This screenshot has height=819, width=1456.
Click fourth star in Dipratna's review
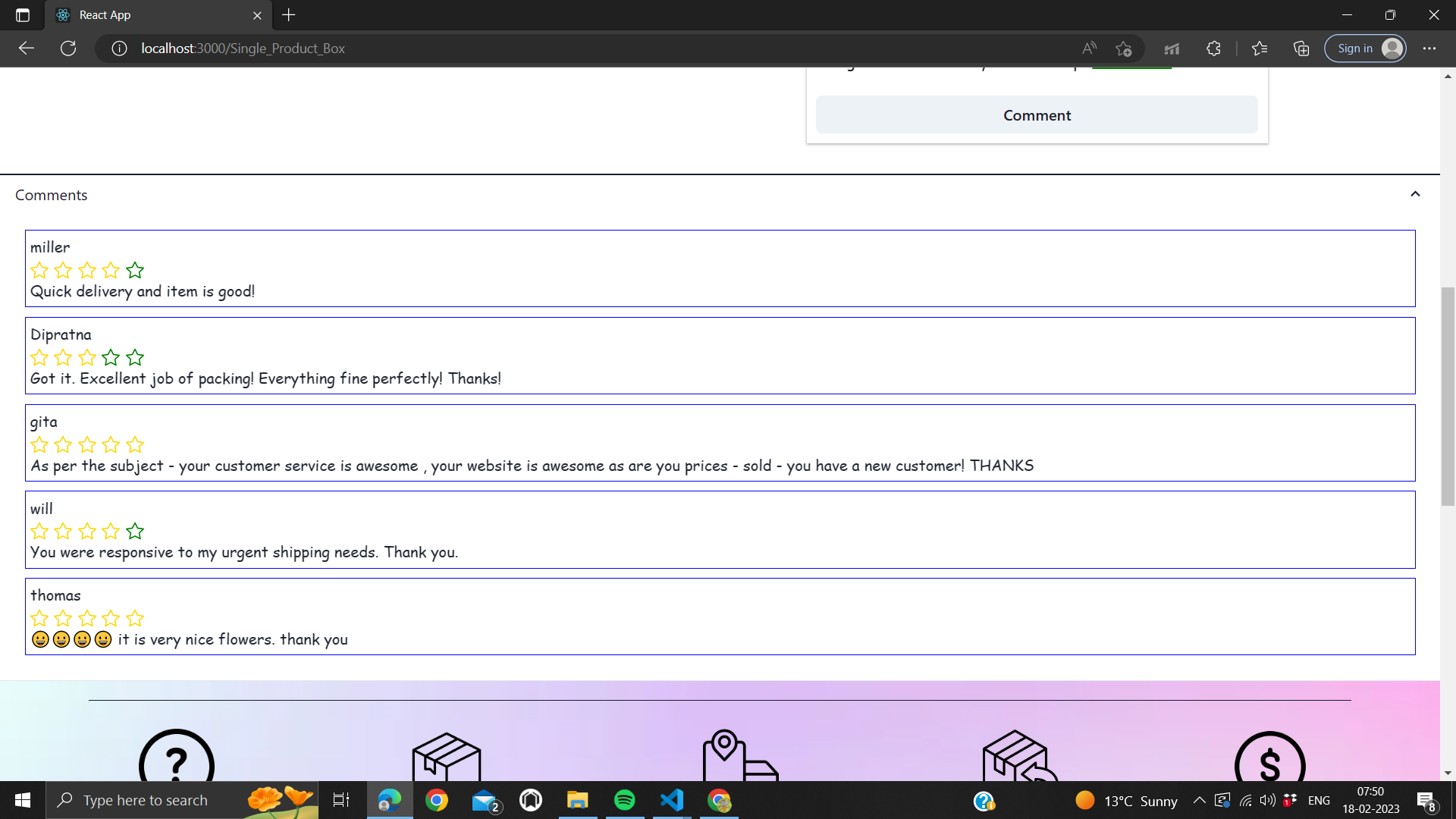pos(111,357)
